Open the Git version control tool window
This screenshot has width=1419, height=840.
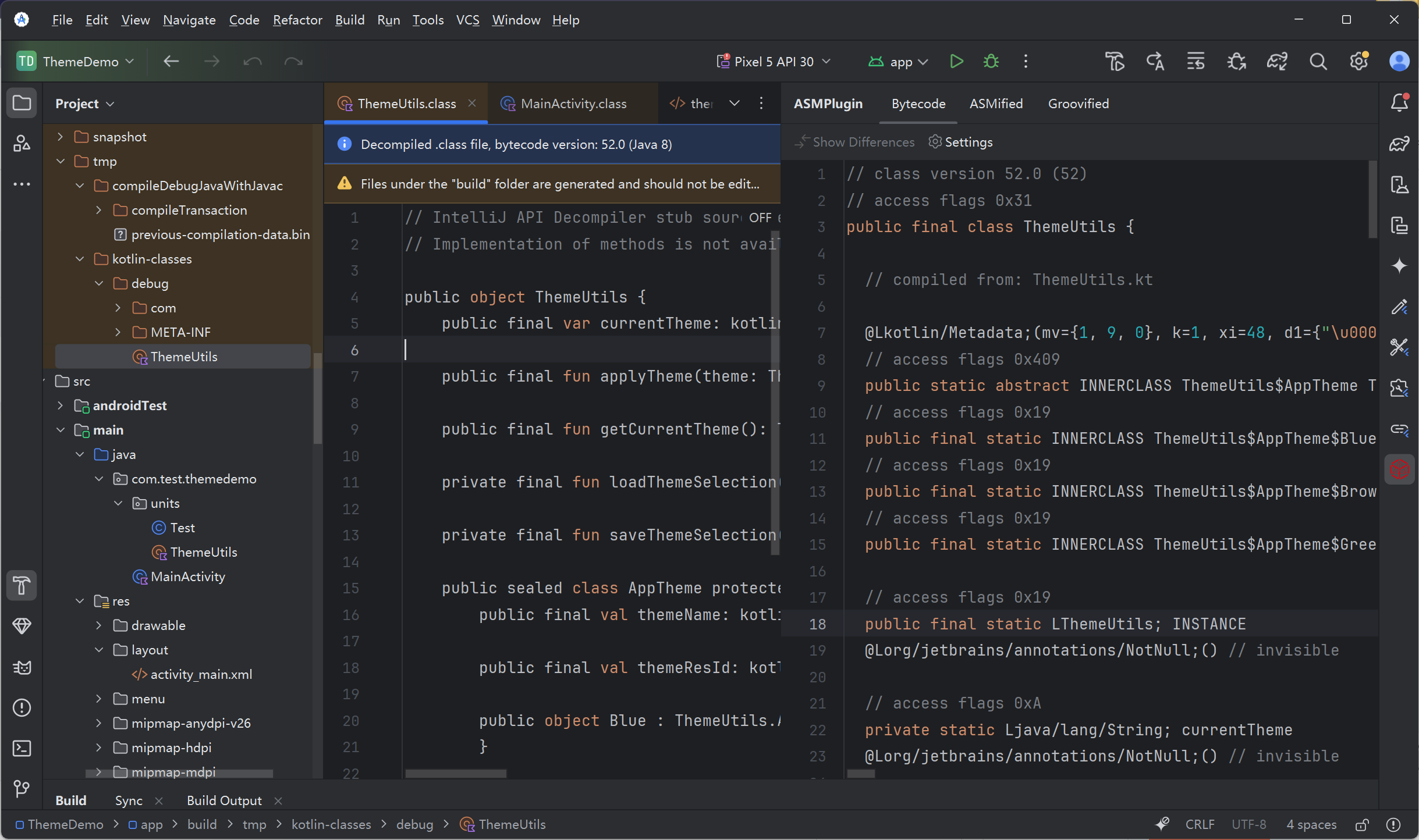(22, 789)
